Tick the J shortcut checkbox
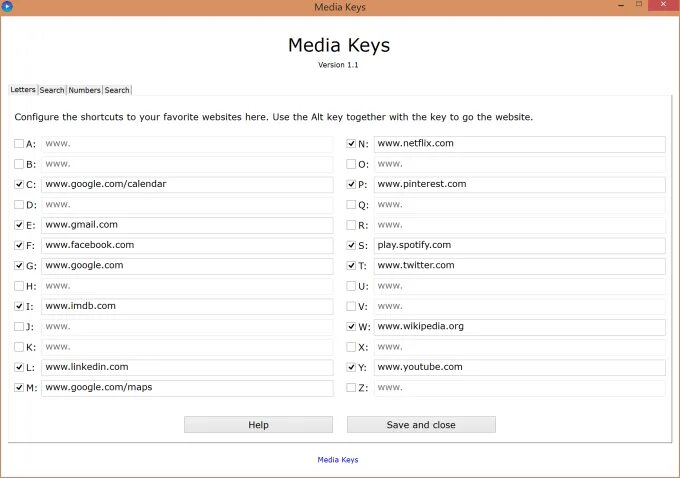This screenshot has height=478, width=680. coord(19,326)
